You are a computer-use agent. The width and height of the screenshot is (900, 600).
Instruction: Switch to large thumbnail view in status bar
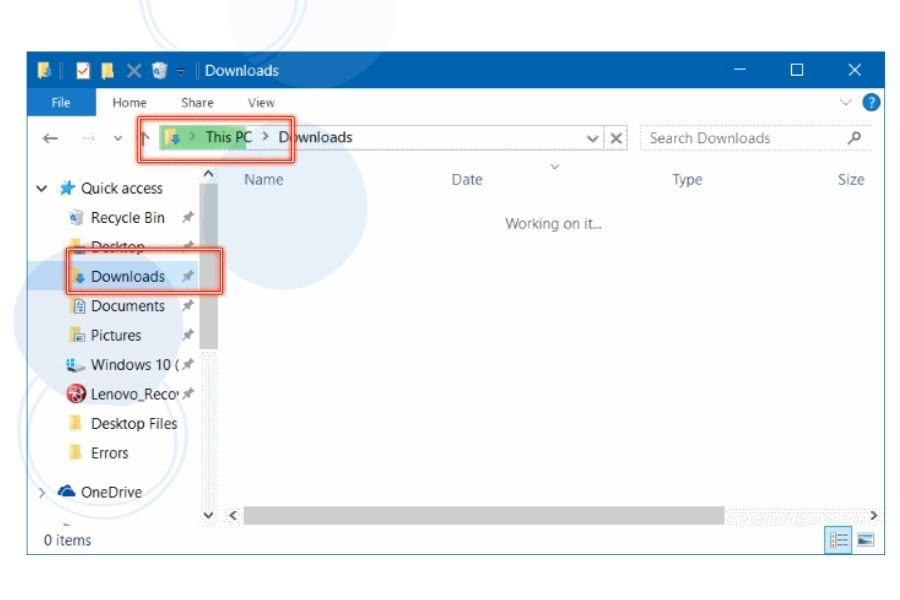pyautogui.click(x=866, y=540)
